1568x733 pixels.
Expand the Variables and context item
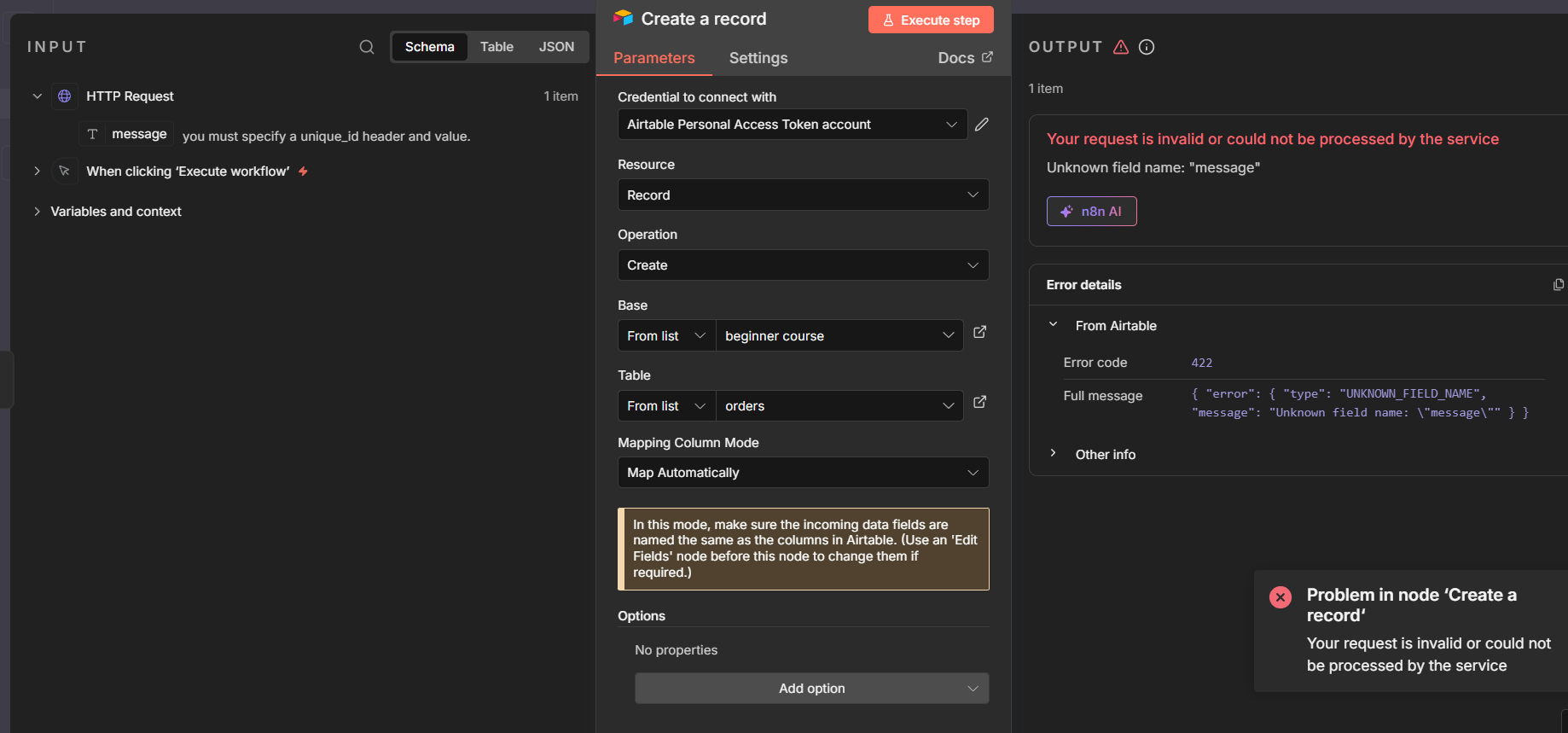[x=115, y=212]
